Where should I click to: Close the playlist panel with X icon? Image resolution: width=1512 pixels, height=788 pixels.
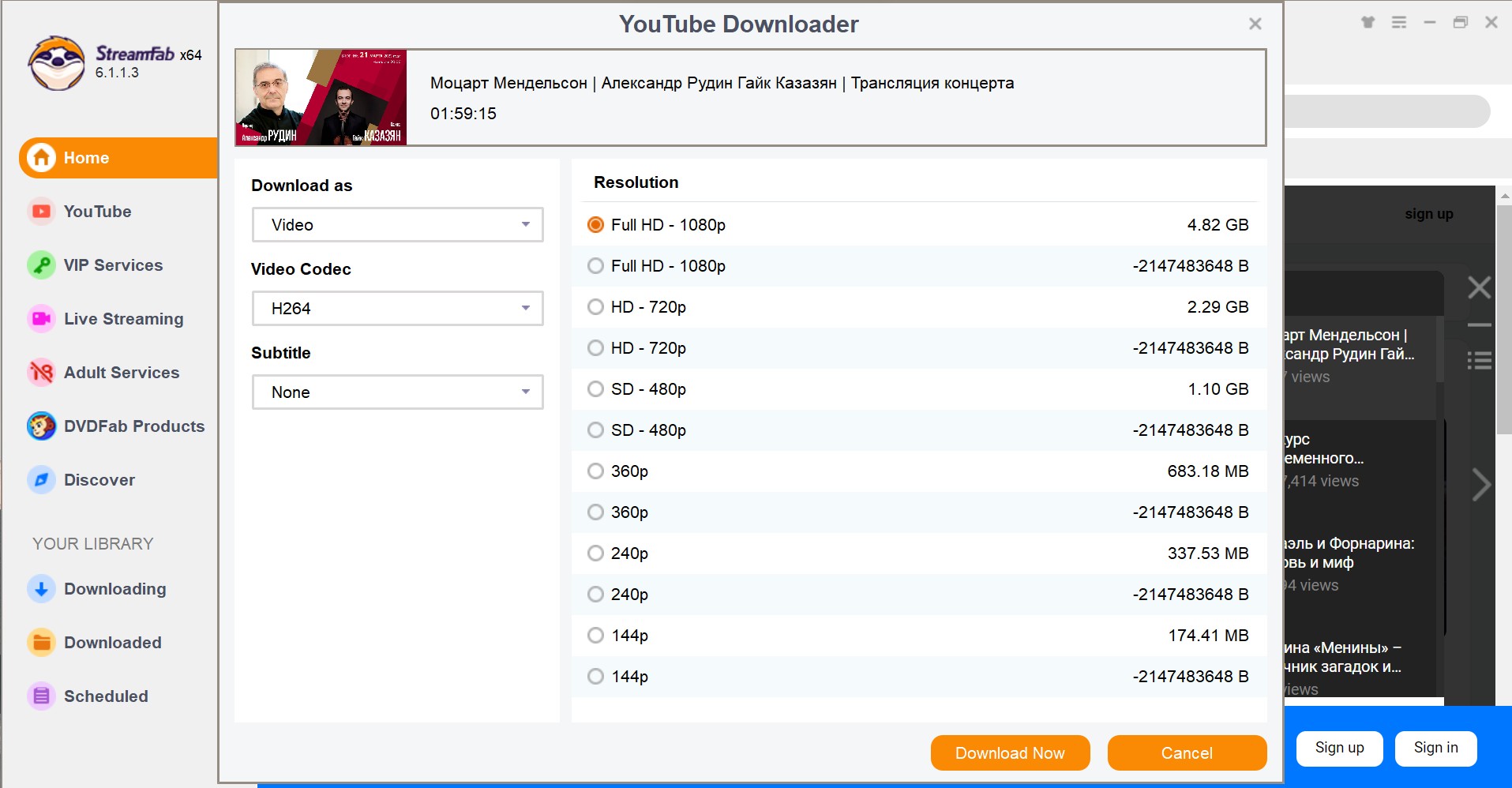pos(1479,287)
